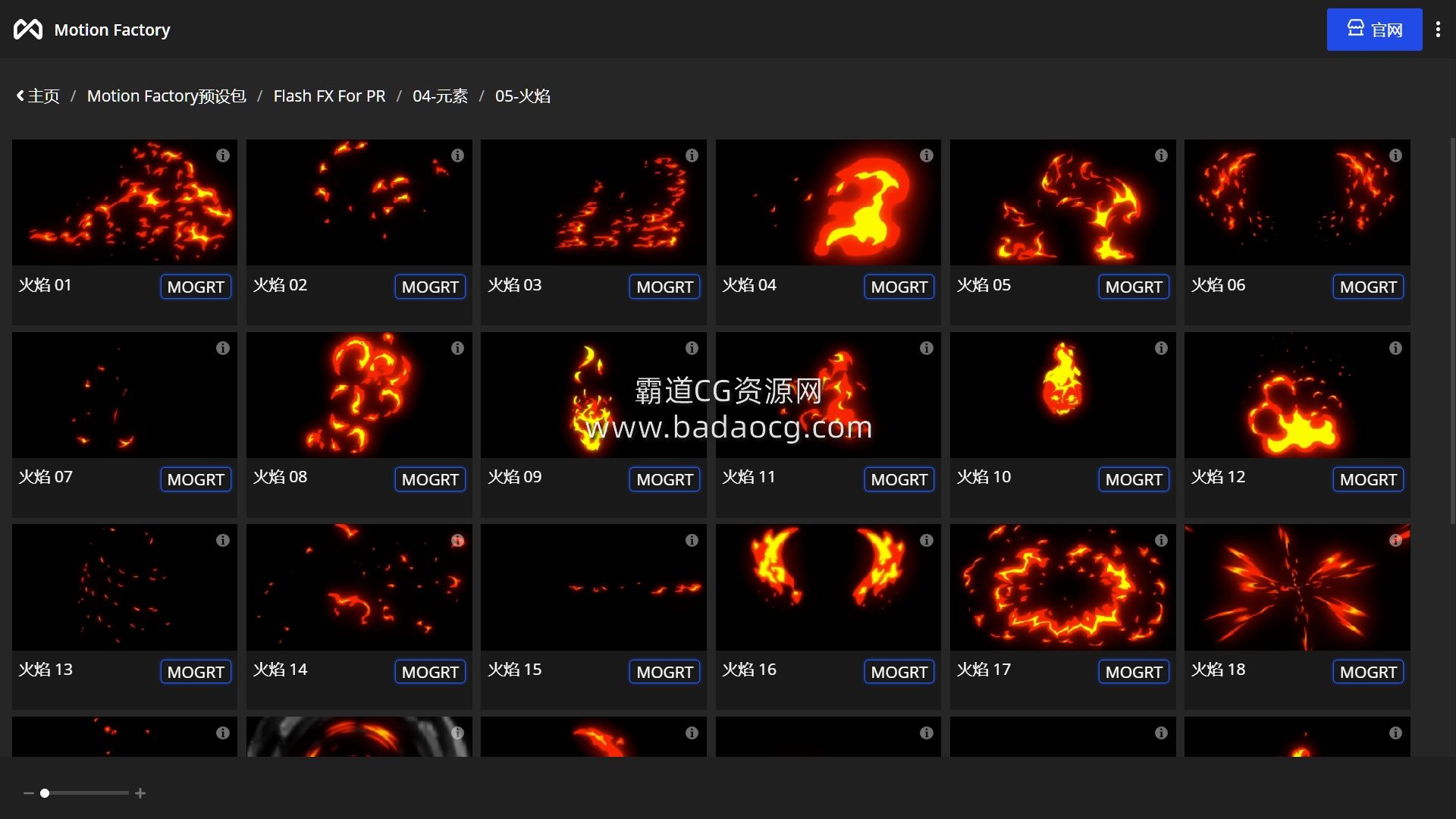Select the 火焰 16 thumbnail
Viewport: 1456px width, 819px height.
[828, 588]
